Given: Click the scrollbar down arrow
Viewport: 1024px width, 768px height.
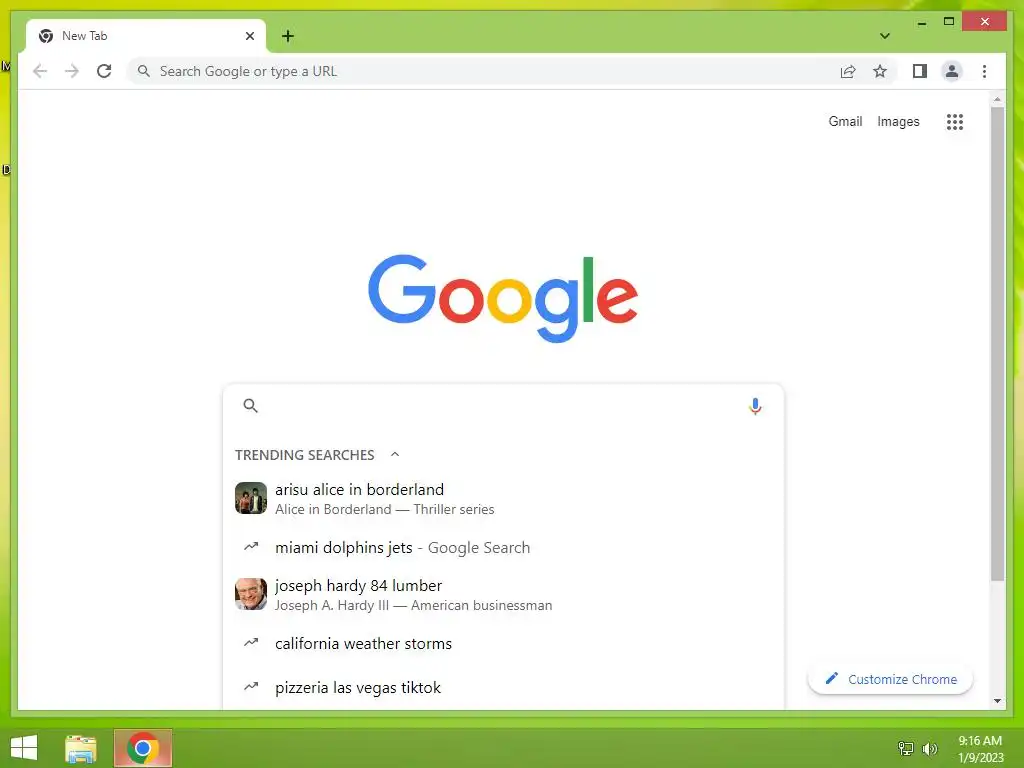Looking at the screenshot, I should tap(997, 701).
